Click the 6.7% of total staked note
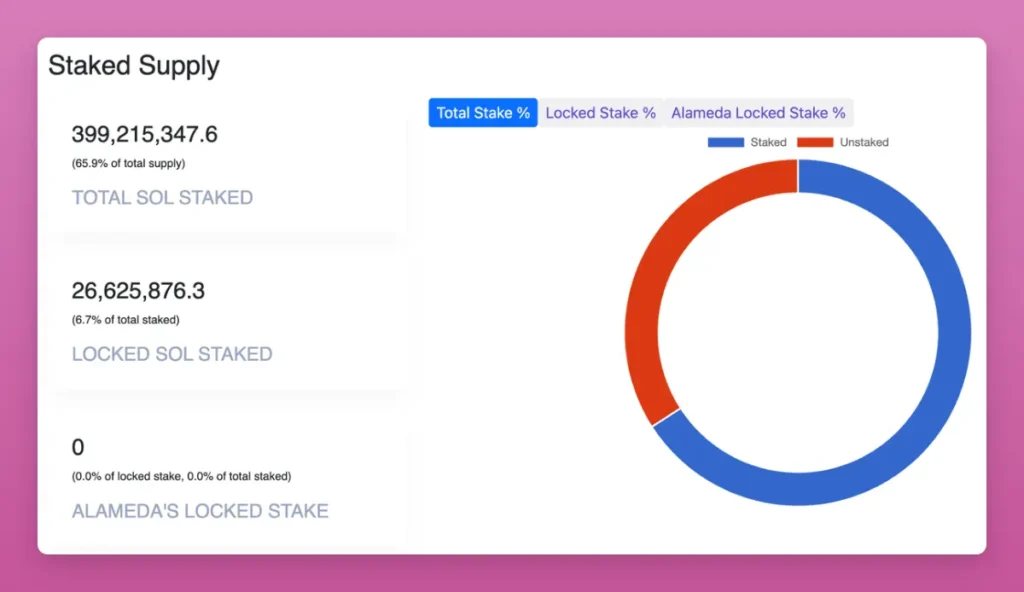This screenshot has width=1024, height=592. pos(125,320)
